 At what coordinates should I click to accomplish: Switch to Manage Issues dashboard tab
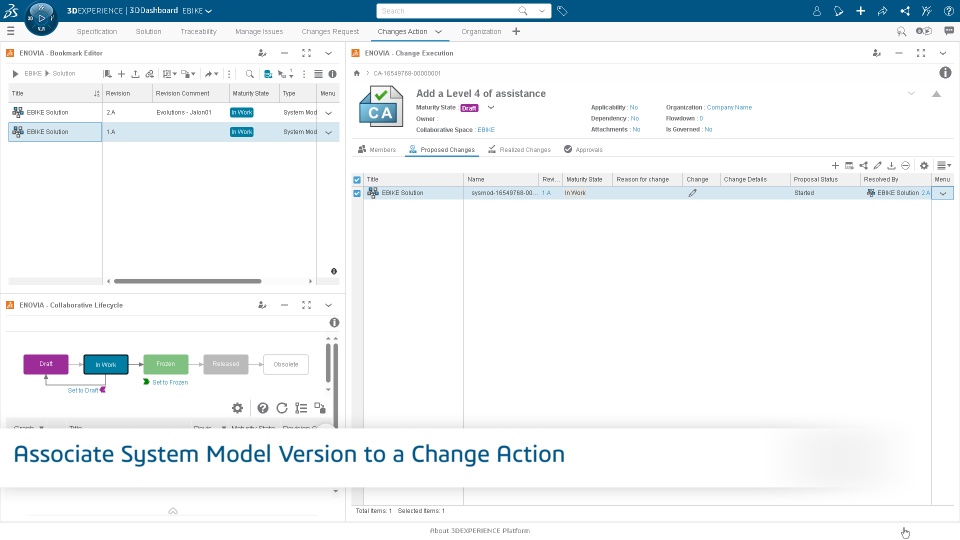[259, 31]
